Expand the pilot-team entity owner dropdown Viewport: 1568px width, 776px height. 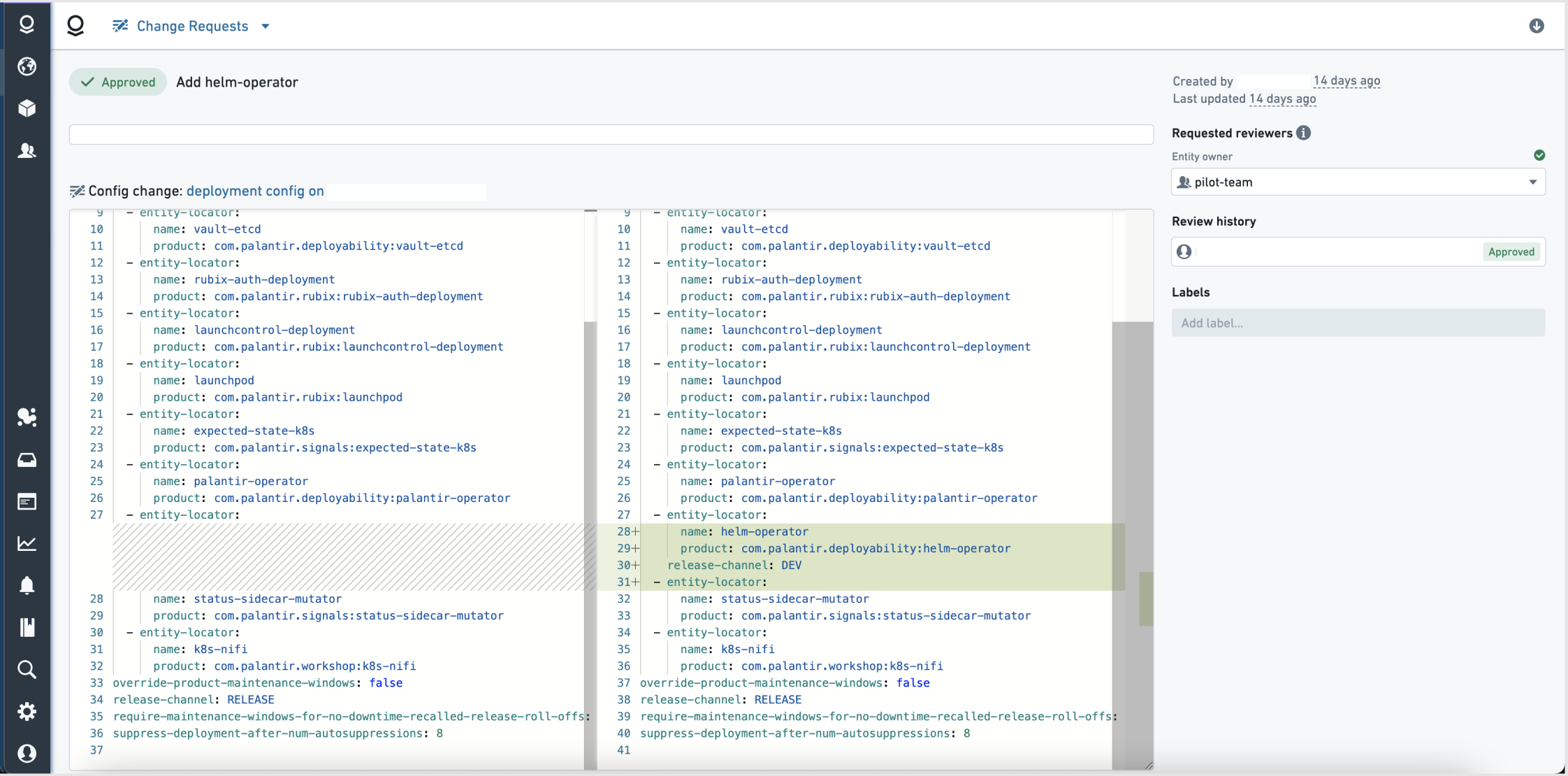[1358, 182]
